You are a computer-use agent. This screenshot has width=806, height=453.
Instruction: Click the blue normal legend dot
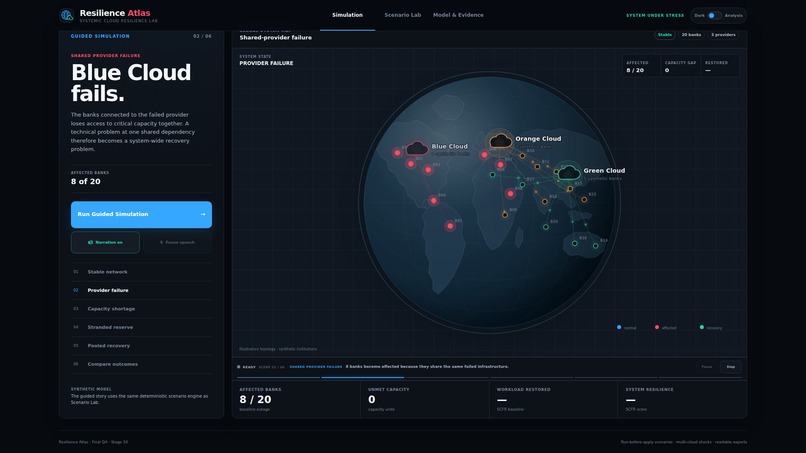coord(619,327)
